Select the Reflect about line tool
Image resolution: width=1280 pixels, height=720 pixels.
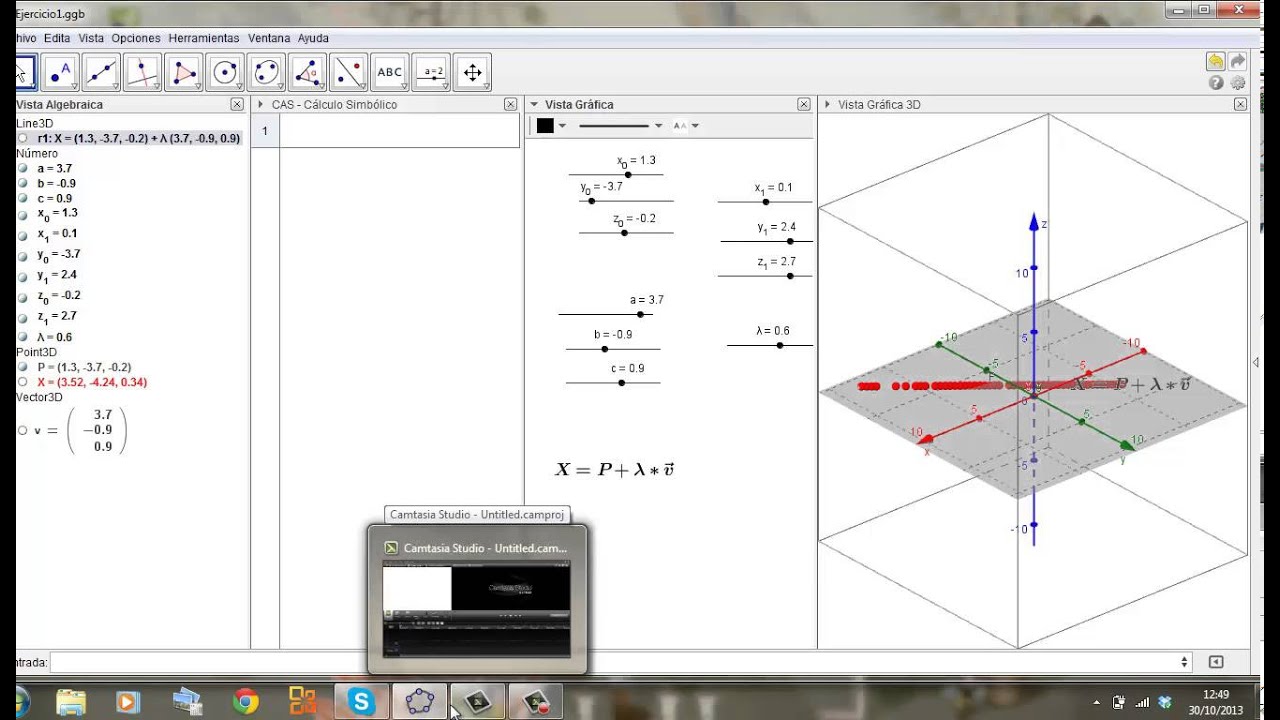point(348,72)
